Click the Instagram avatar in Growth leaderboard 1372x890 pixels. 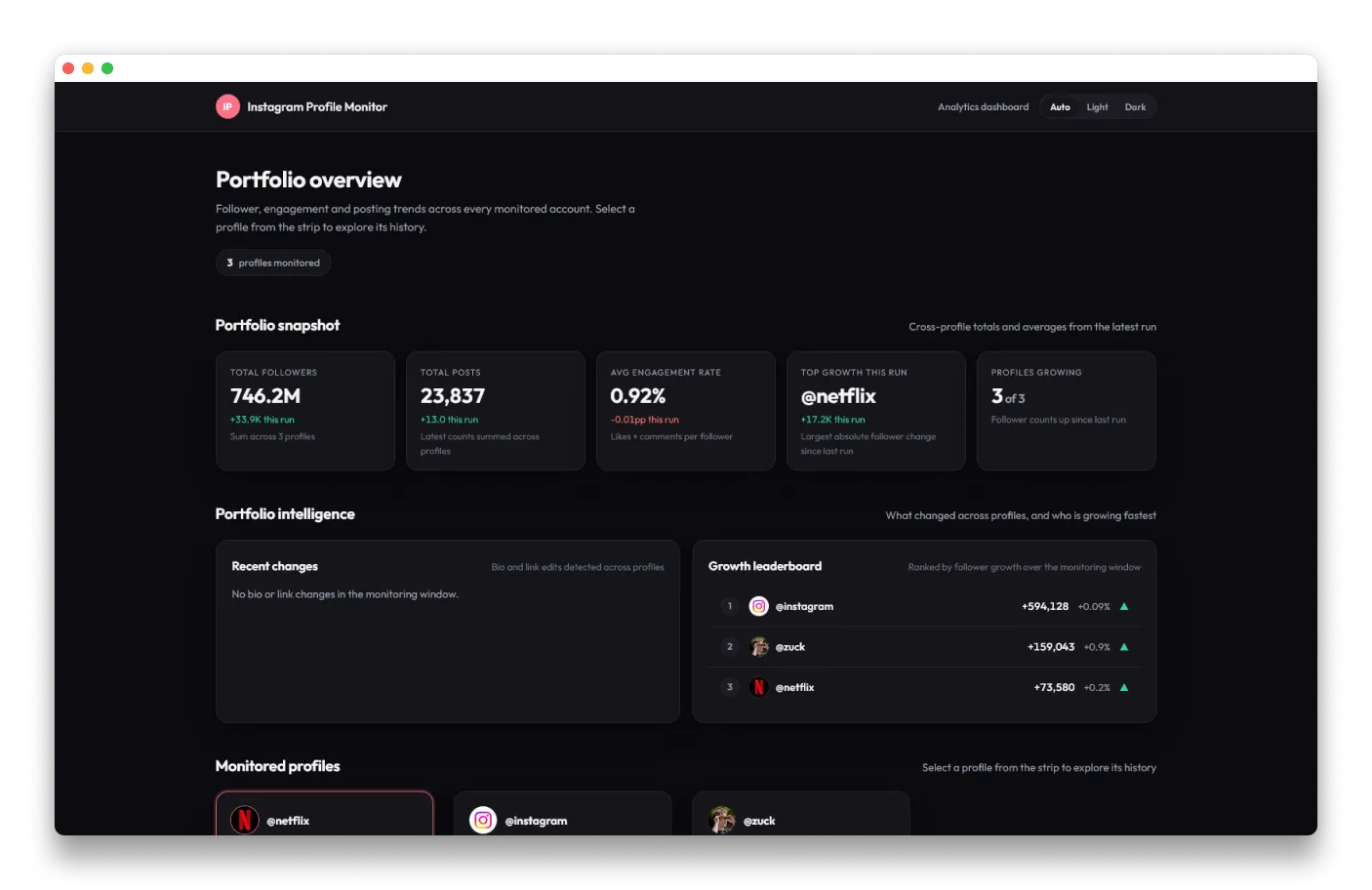(758, 606)
